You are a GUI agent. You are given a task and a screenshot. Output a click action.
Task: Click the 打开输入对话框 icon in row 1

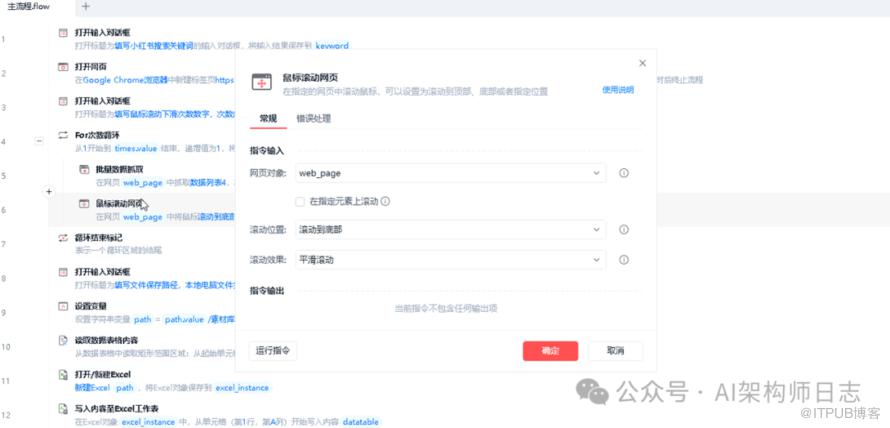click(x=63, y=33)
